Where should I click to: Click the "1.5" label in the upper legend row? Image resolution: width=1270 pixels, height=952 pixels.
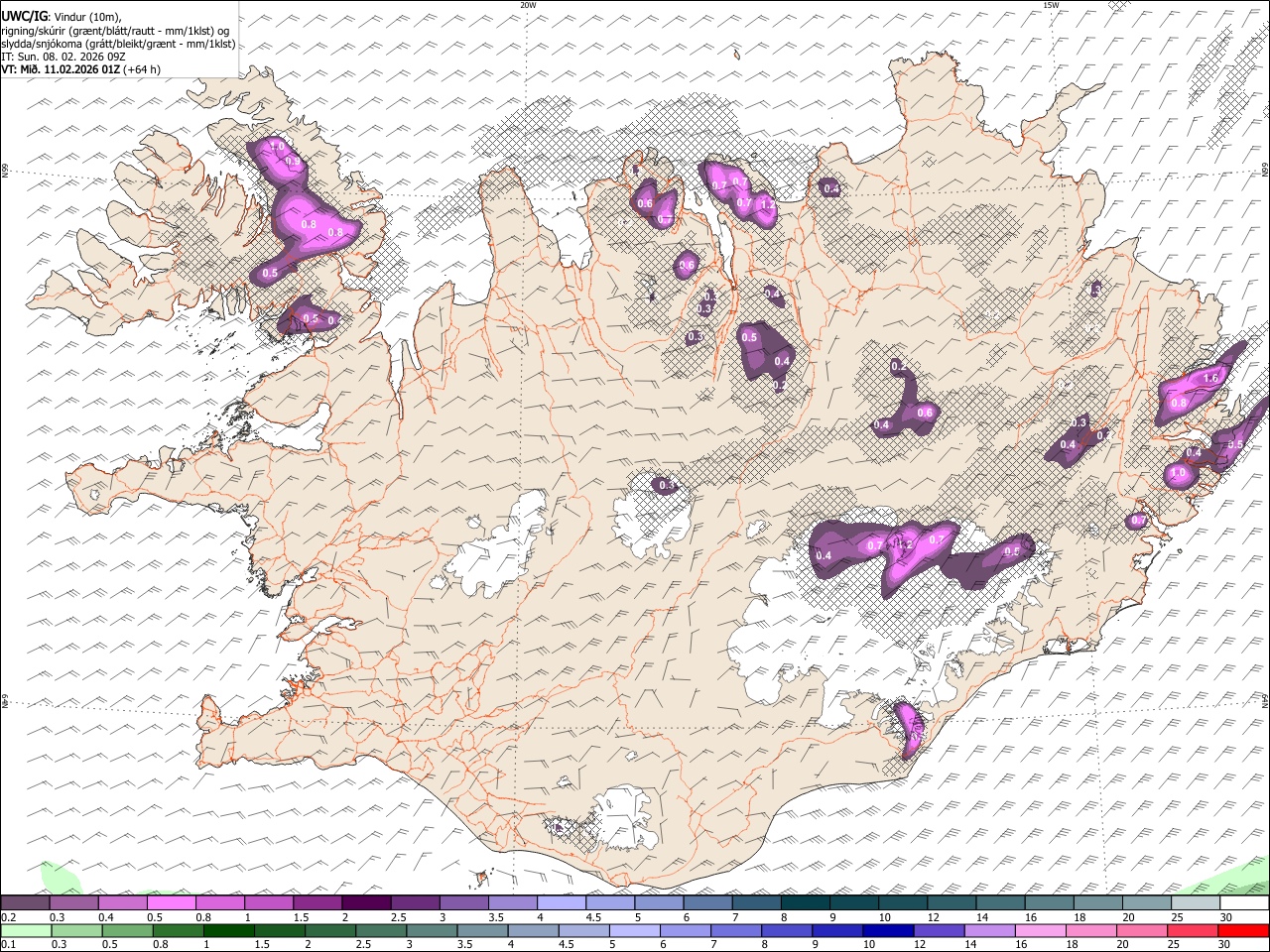(301, 917)
